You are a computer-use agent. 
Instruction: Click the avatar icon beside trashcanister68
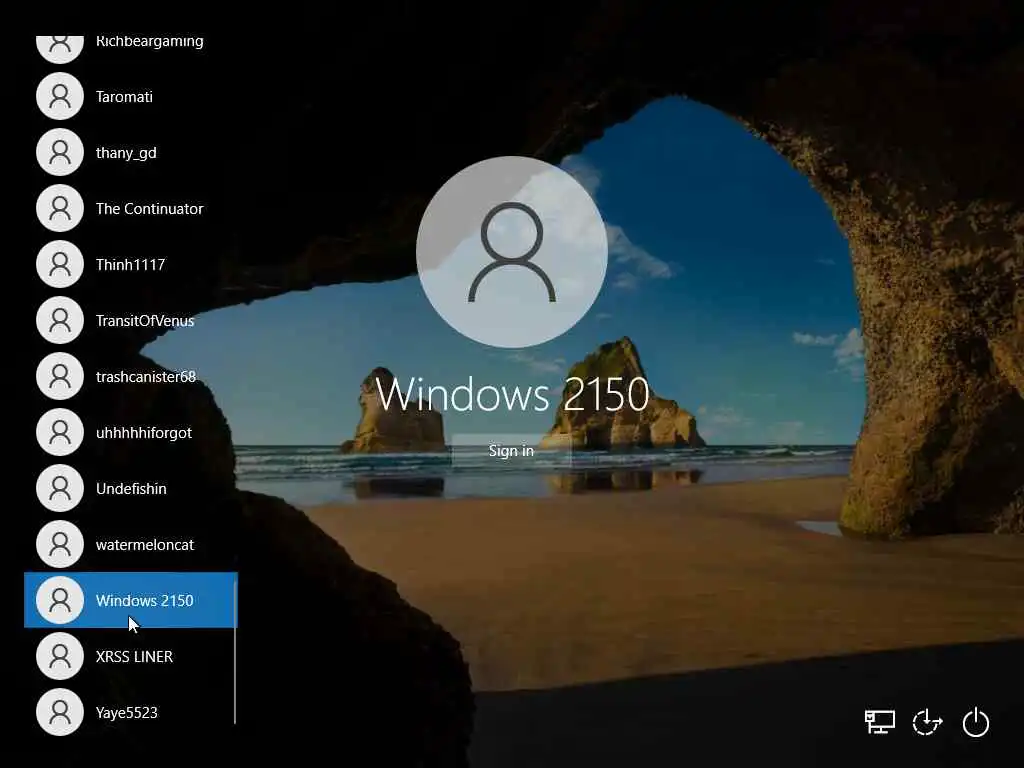[x=59, y=376]
